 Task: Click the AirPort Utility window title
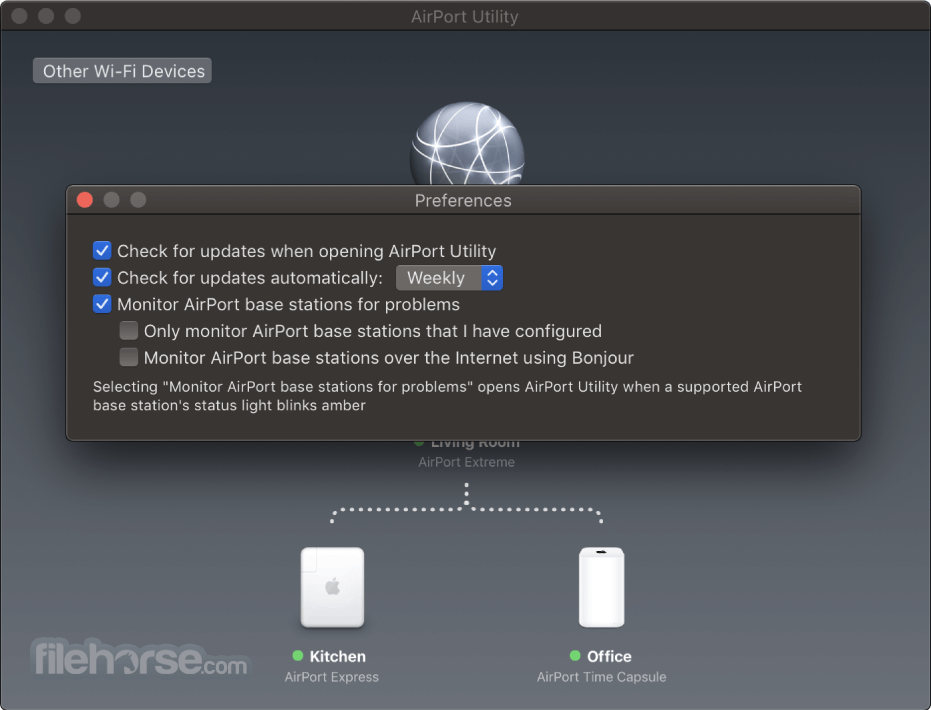(x=465, y=17)
